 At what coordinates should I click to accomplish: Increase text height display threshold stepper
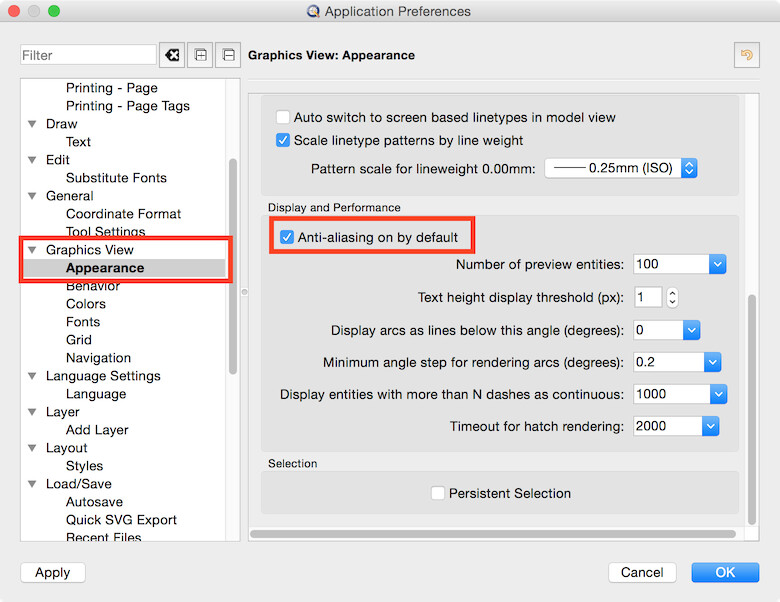pyautogui.click(x=672, y=292)
